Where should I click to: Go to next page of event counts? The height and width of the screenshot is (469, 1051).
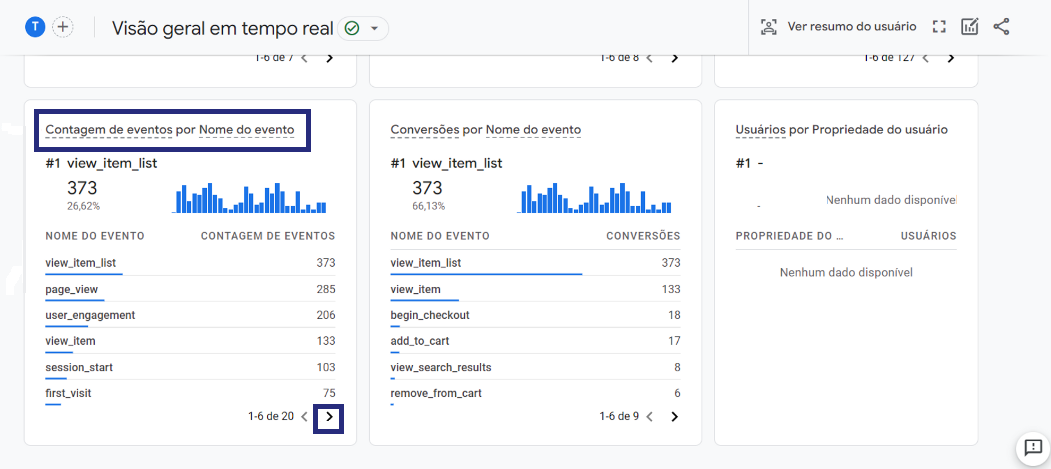coord(328,417)
